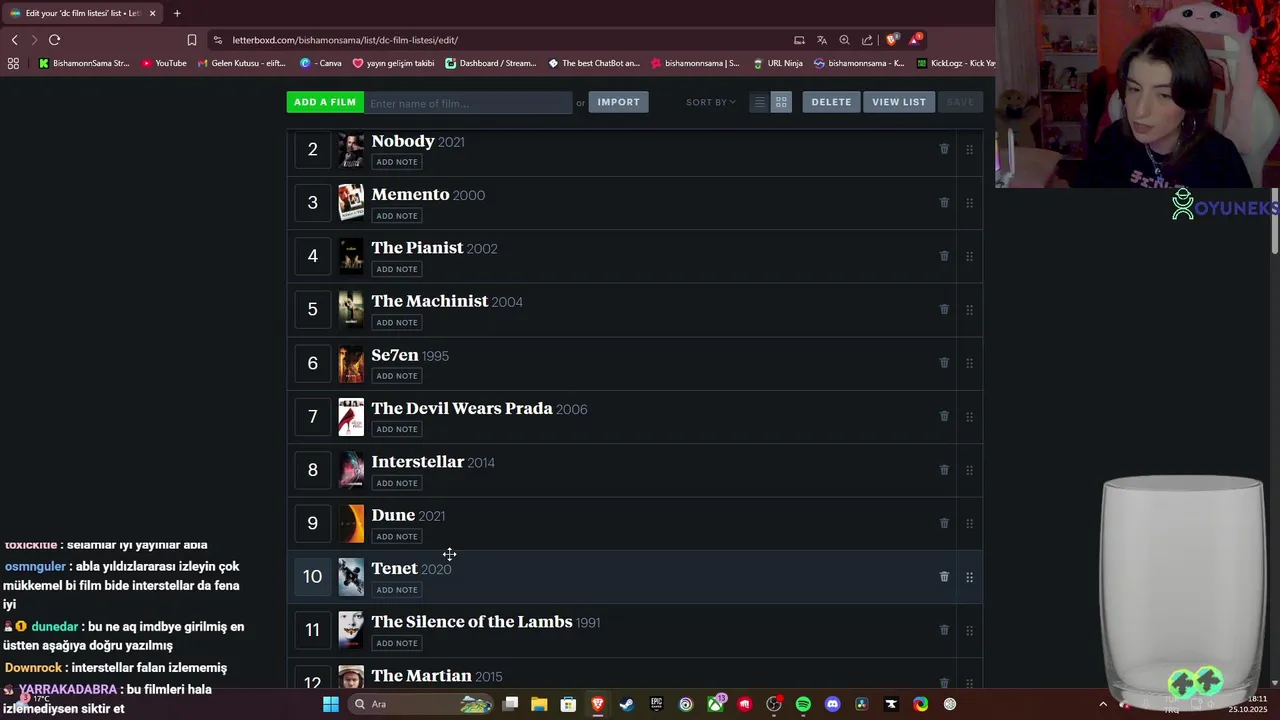Open the YouTube bookmark

coord(164,63)
